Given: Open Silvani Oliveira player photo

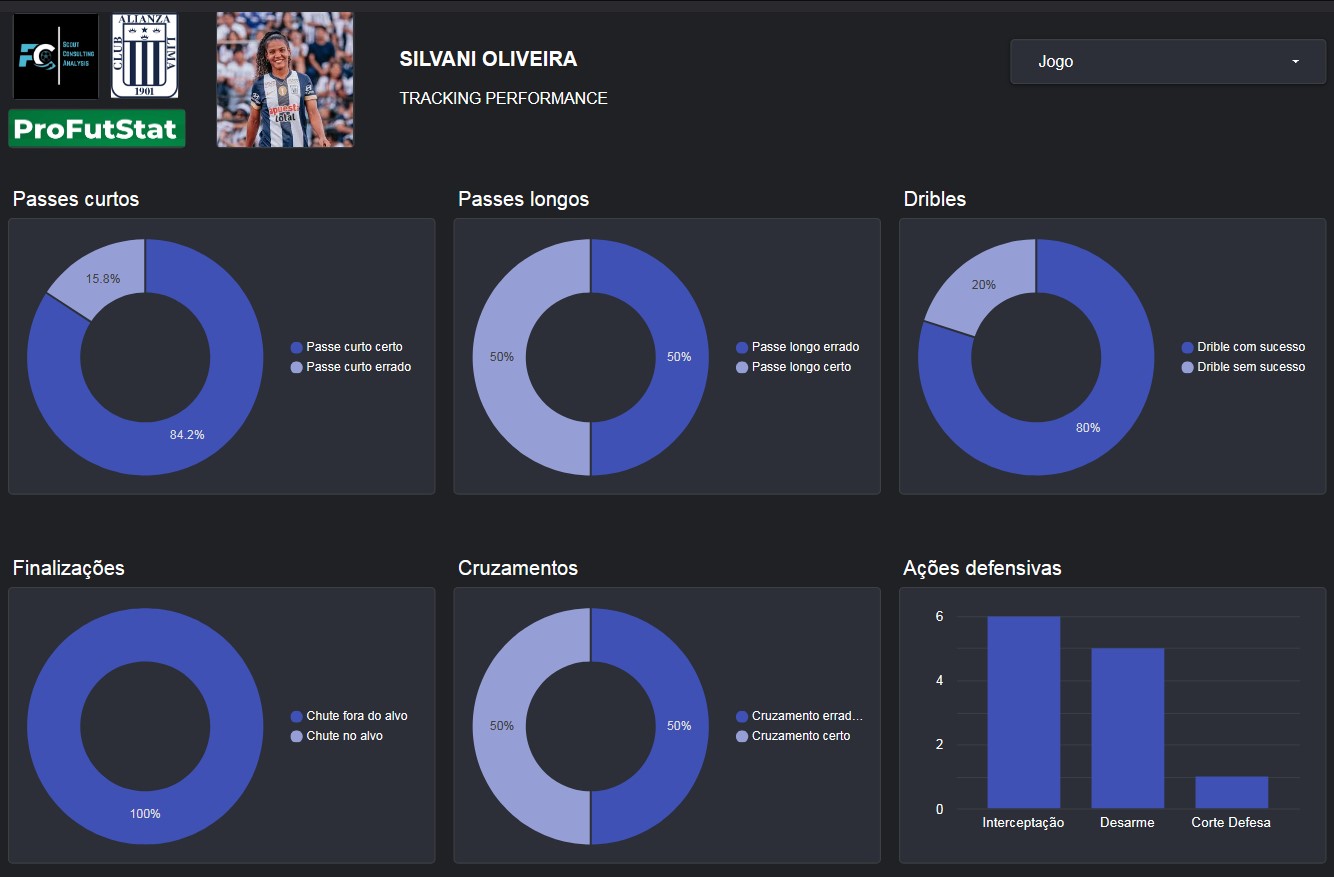Looking at the screenshot, I should (x=285, y=80).
